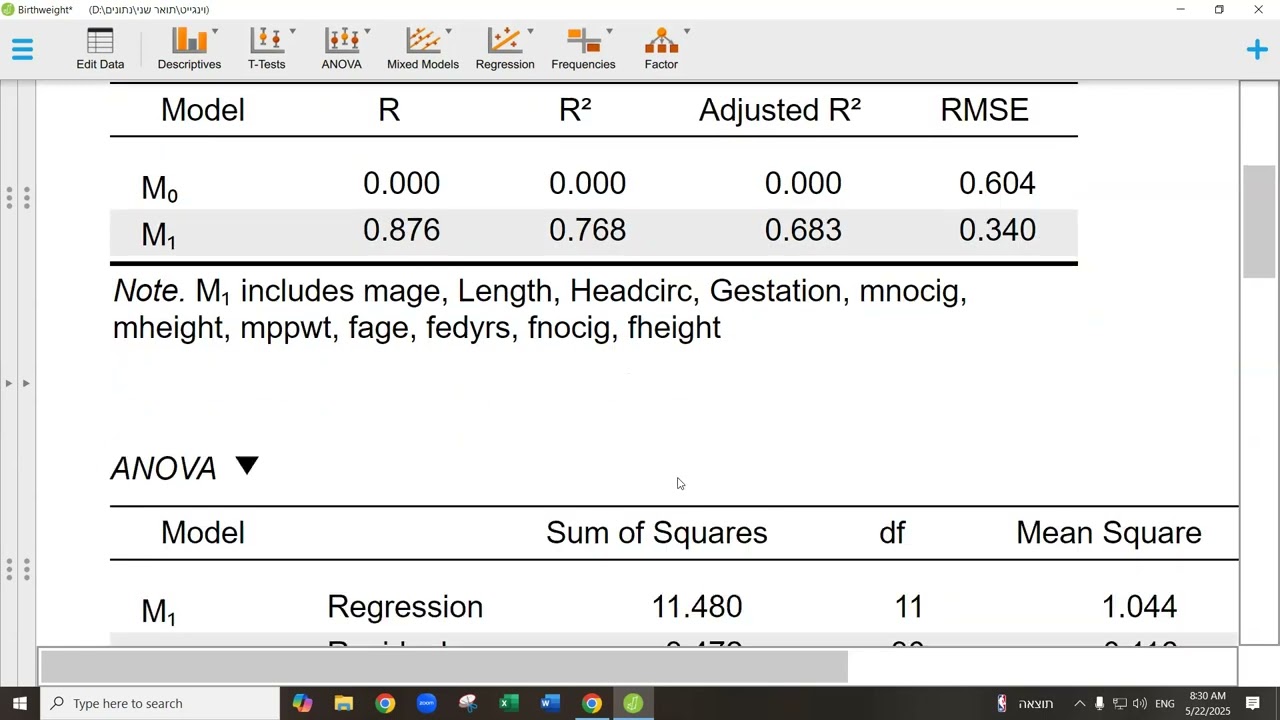1280x720 pixels.
Task: Show hidden system tray icons
Action: coord(1079,703)
